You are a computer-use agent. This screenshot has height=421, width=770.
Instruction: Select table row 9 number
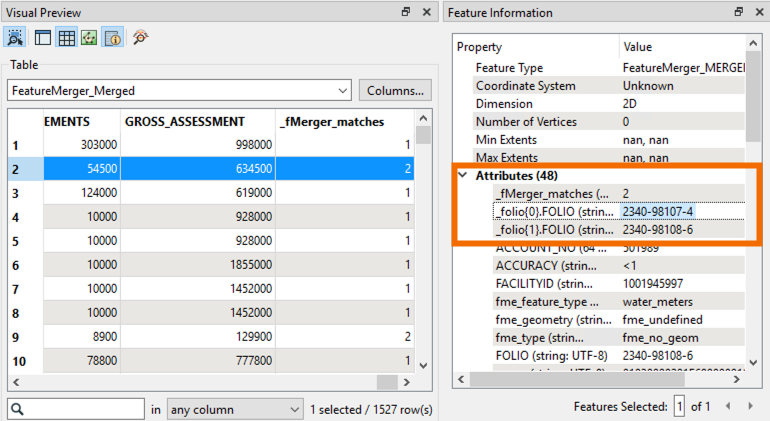[15, 337]
